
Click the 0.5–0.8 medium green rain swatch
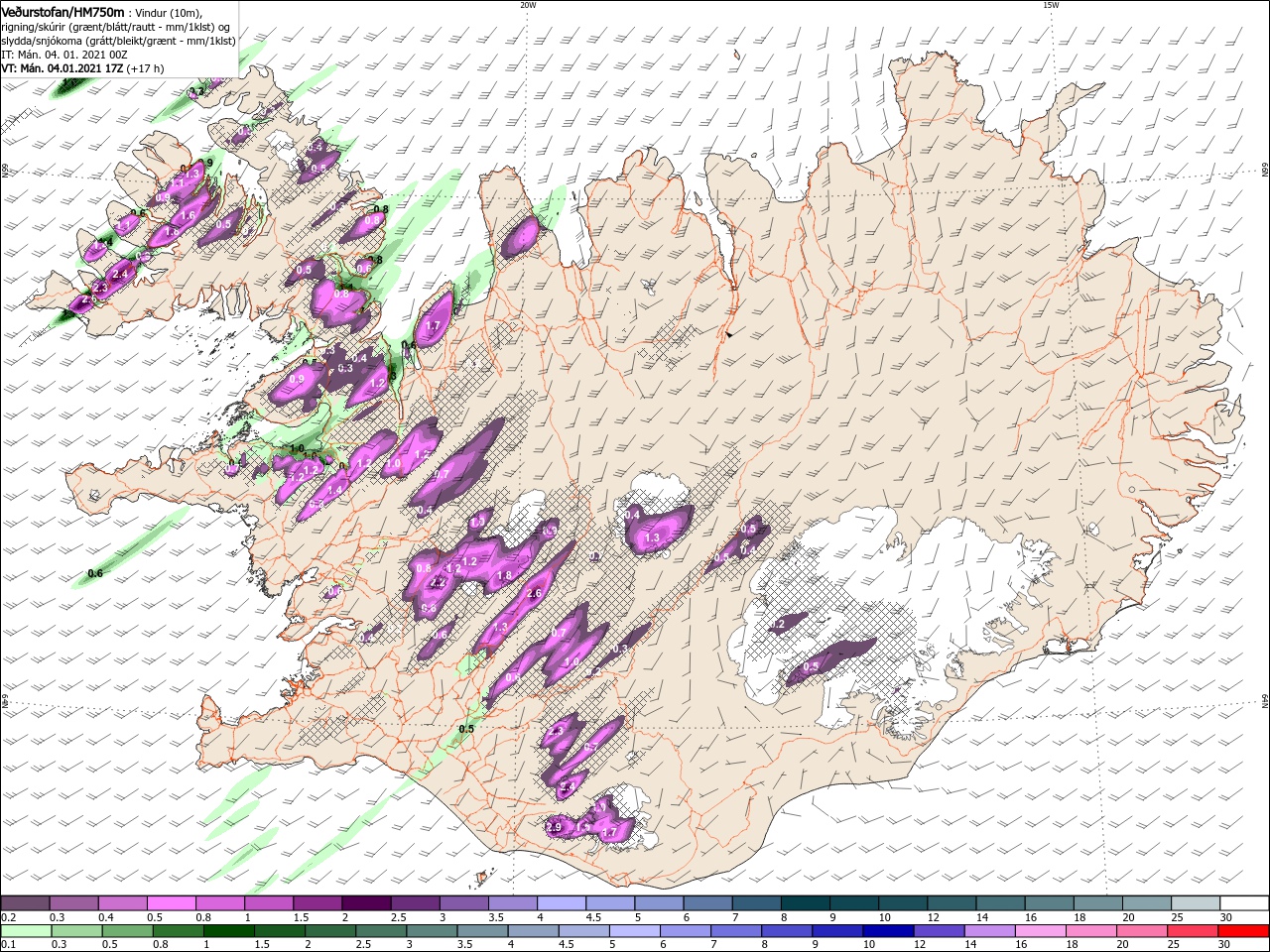tap(127, 931)
